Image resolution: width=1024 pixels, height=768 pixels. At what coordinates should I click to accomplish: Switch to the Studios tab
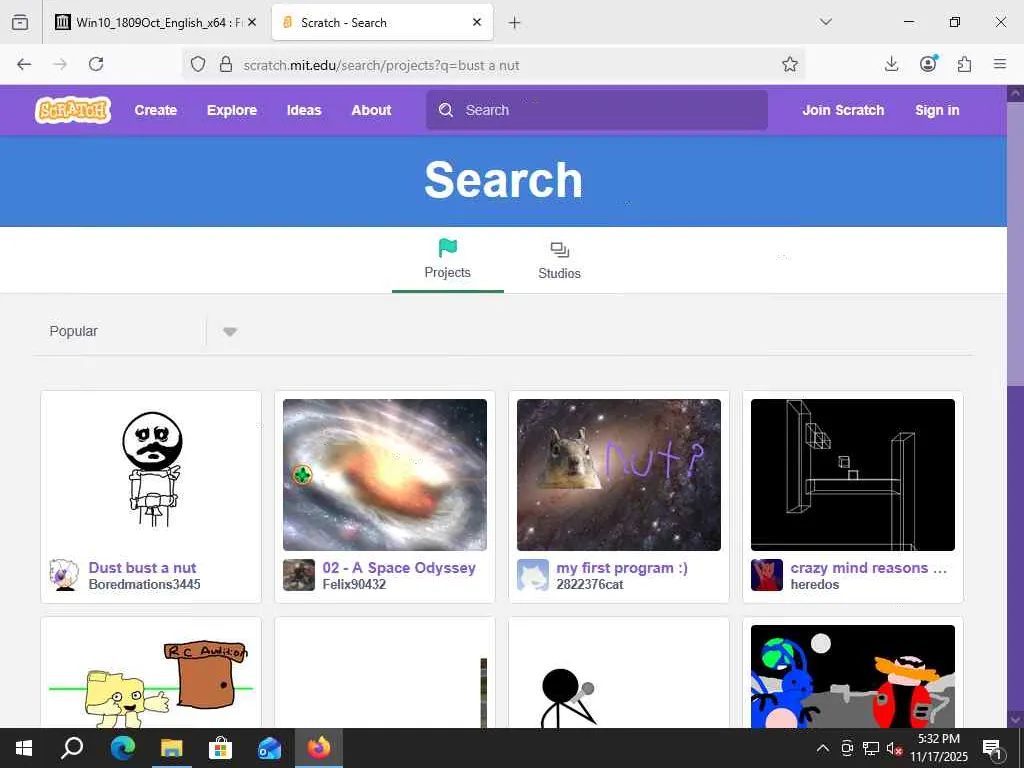click(560, 259)
